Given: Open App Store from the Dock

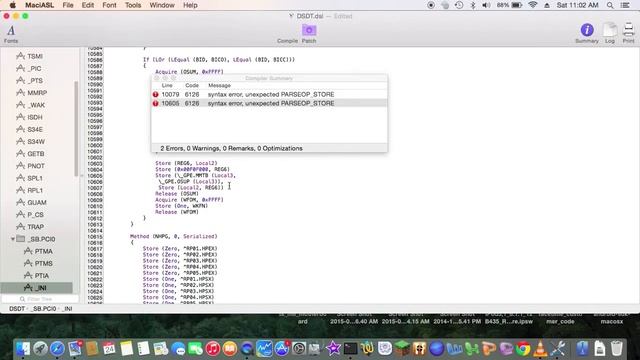Looking at the screenshot, I should point(282,349).
